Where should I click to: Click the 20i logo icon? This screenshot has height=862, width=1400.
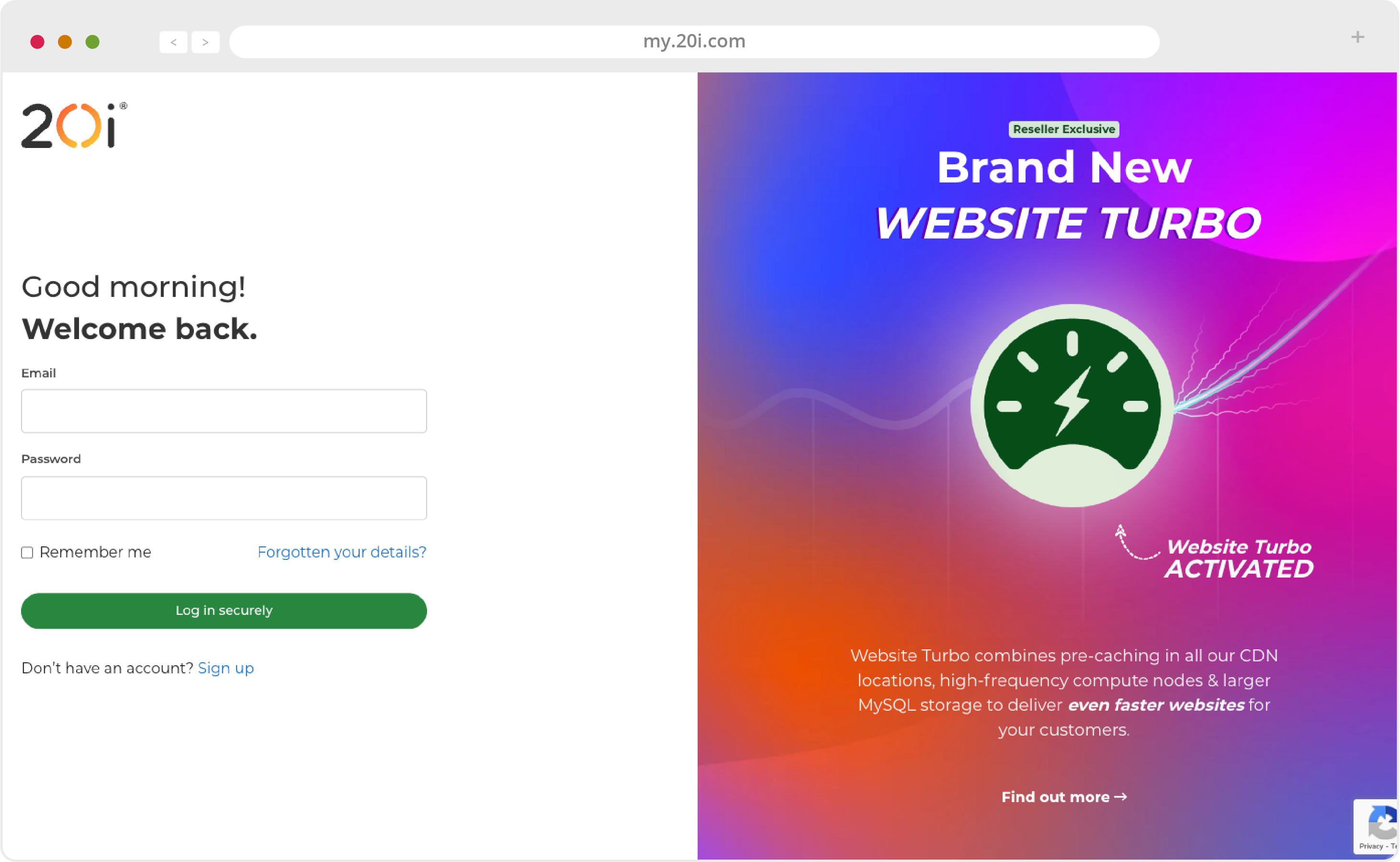point(72,124)
